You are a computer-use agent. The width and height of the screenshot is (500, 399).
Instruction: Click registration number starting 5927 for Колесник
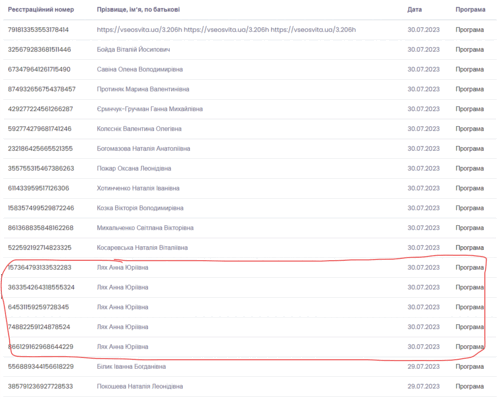[x=39, y=129]
